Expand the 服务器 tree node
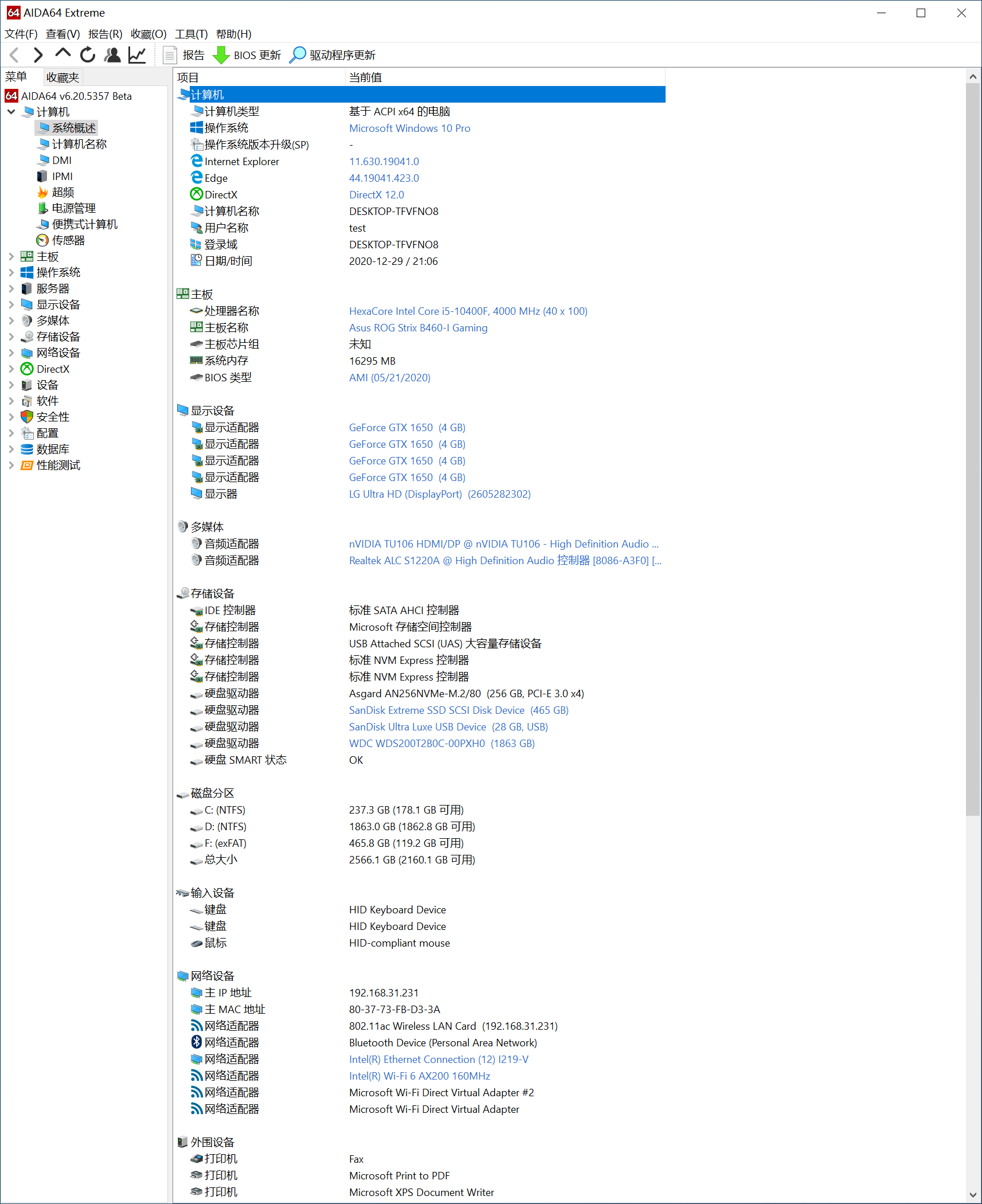This screenshot has width=982, height=1204. (x=11, y=288)
